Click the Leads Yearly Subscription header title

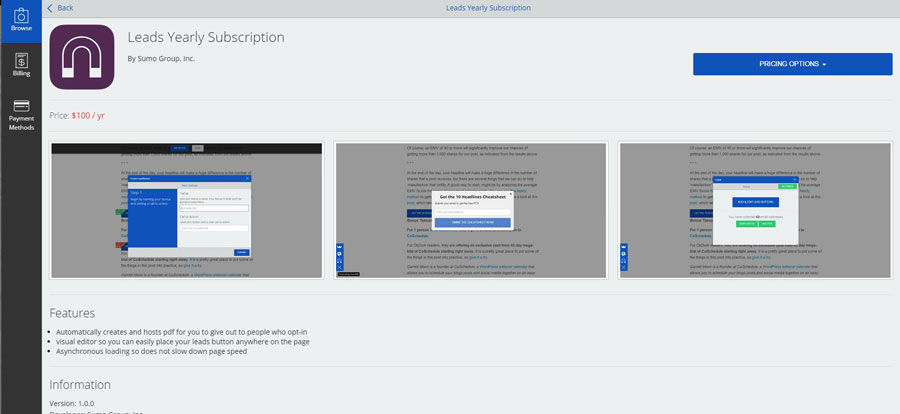488,8
